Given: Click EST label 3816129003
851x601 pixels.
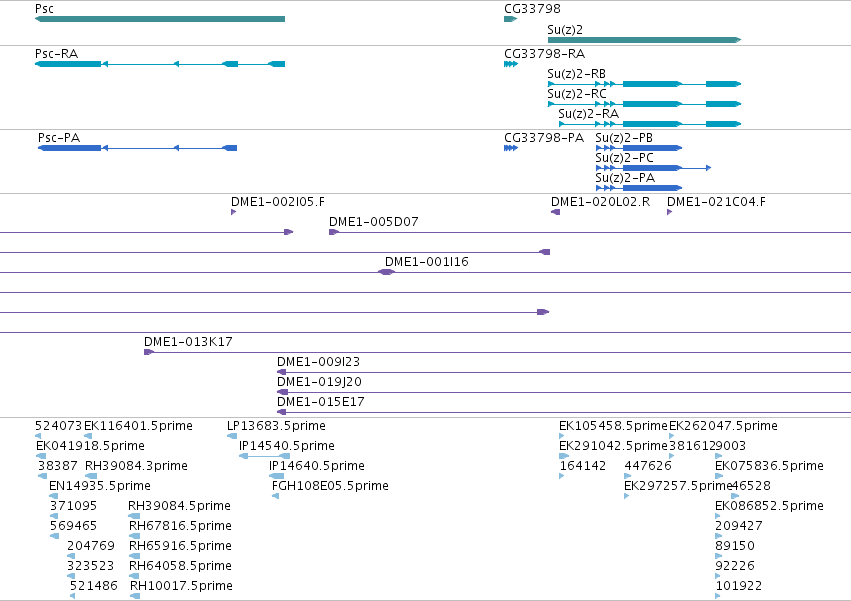Looking at the screenshot, I should [707, 446].
